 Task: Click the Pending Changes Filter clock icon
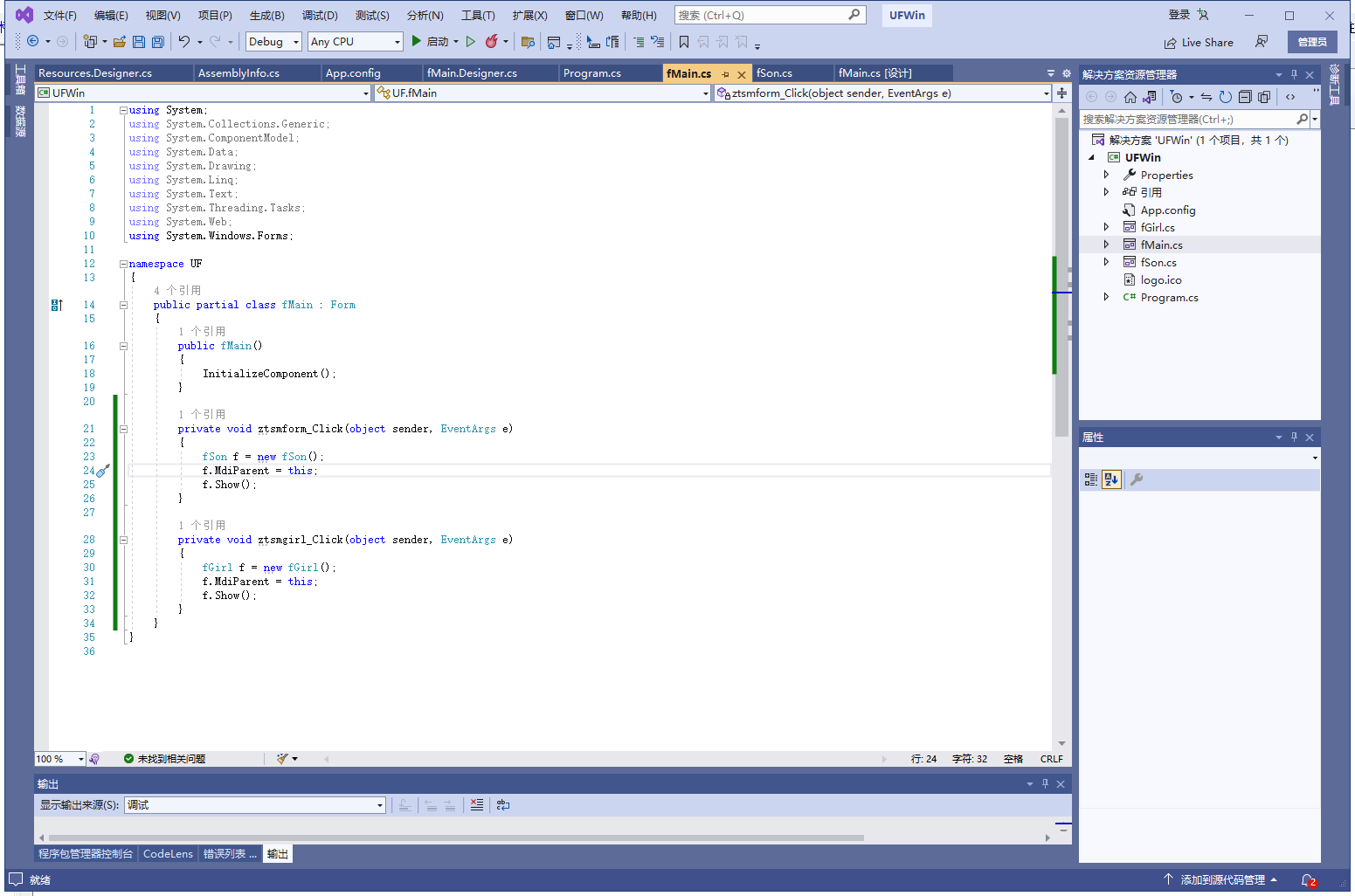pos(1177,97)
